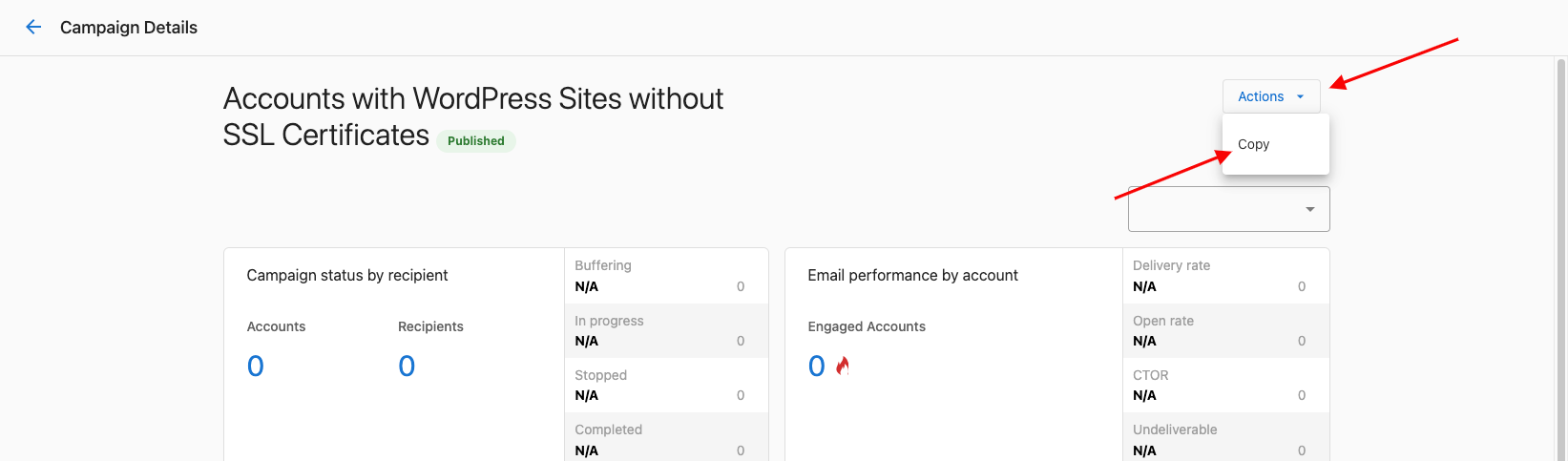This screenshot has width=1568, height=461.
Task: Click the Email performance by account heading
Action: [x=912, y=275]
